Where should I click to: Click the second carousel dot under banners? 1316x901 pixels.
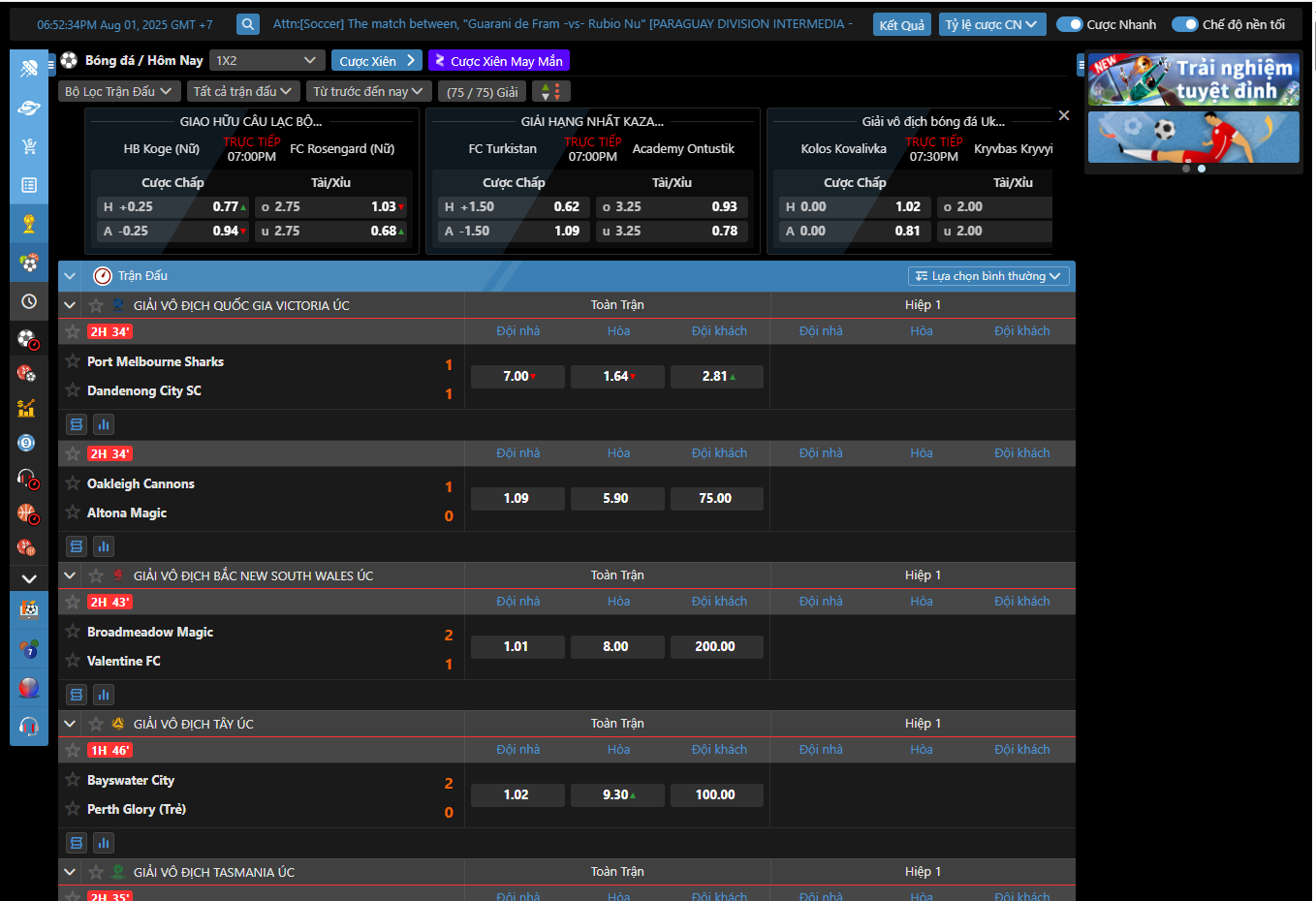1202,169
